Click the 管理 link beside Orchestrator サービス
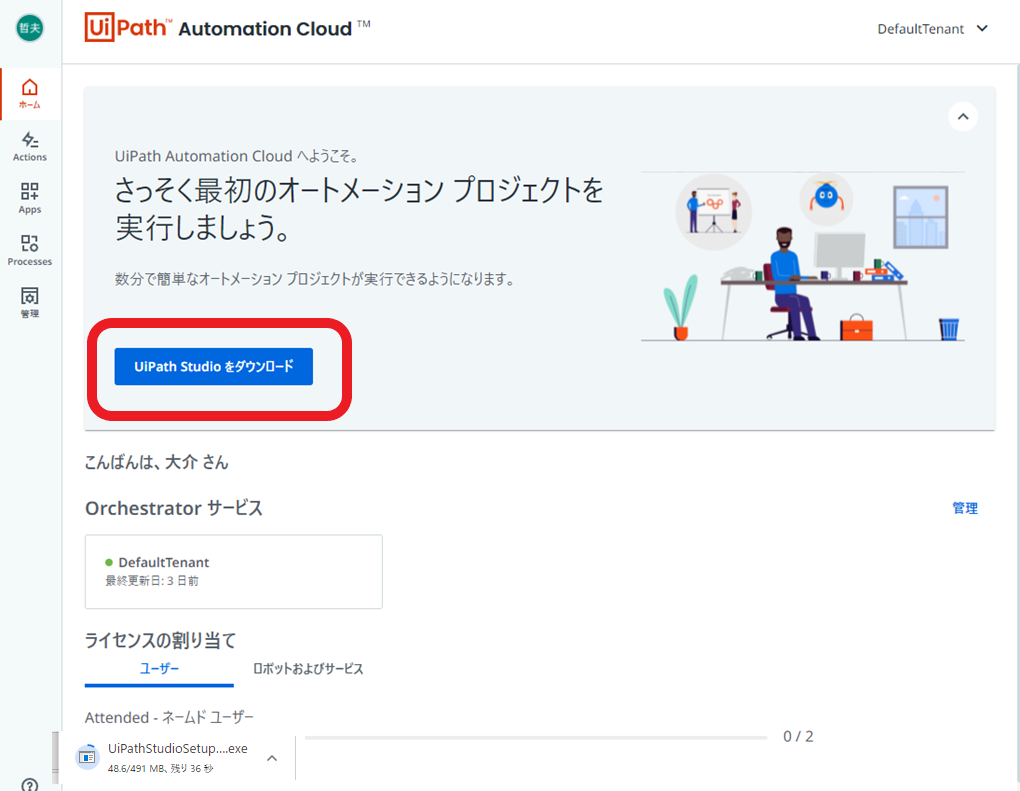Image resolution: width=1020 pixels, height=791 pixels. click(x=965, y=508)
